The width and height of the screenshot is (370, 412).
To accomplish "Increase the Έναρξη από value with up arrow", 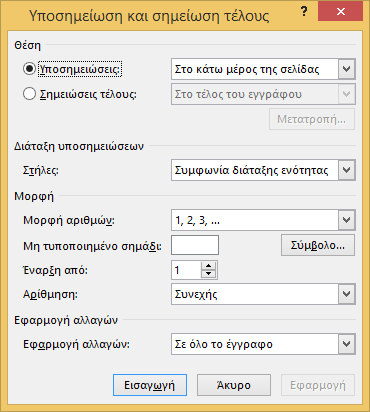I will pos(209,266).
